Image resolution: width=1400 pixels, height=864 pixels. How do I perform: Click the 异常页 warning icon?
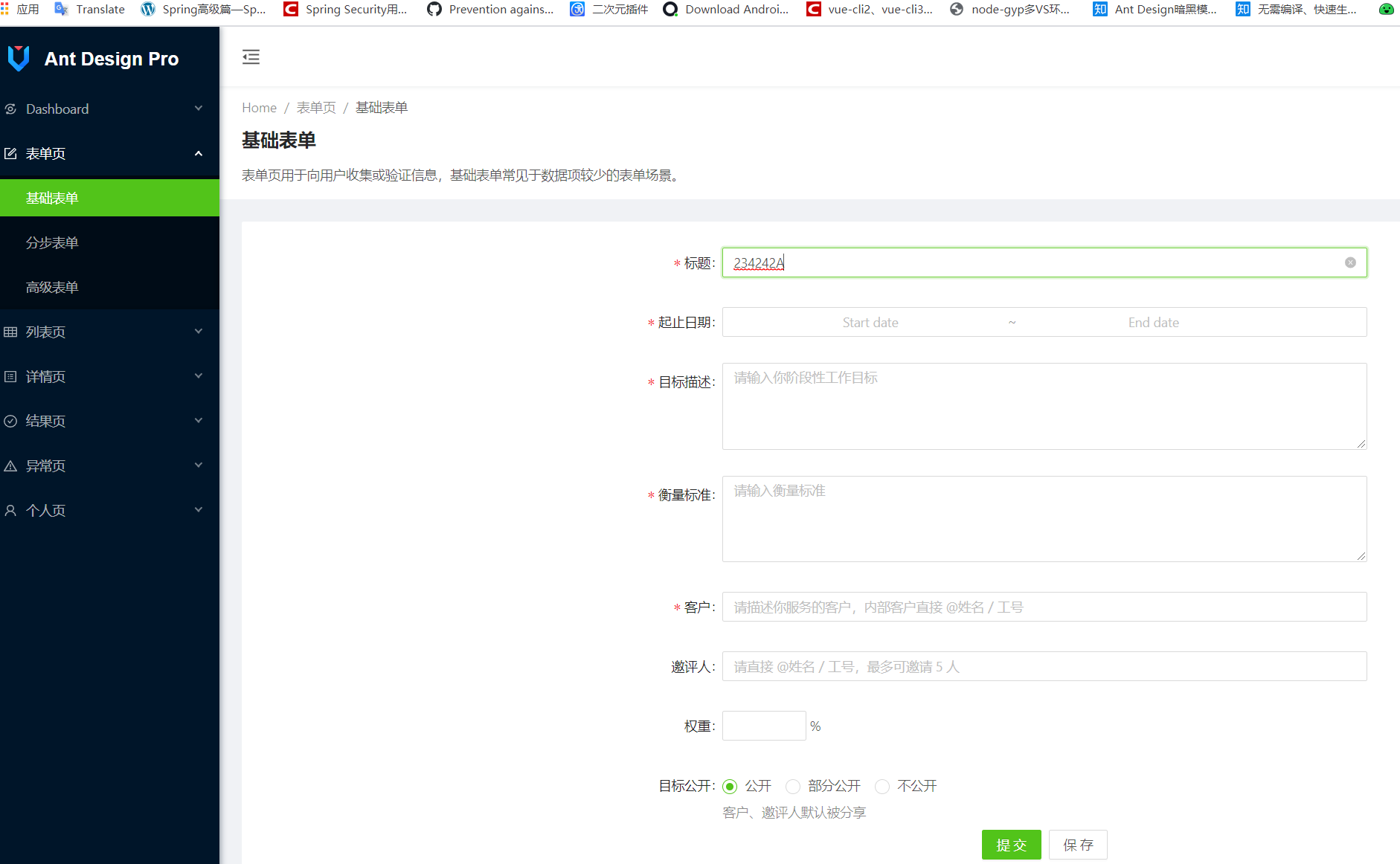point(10,465)
